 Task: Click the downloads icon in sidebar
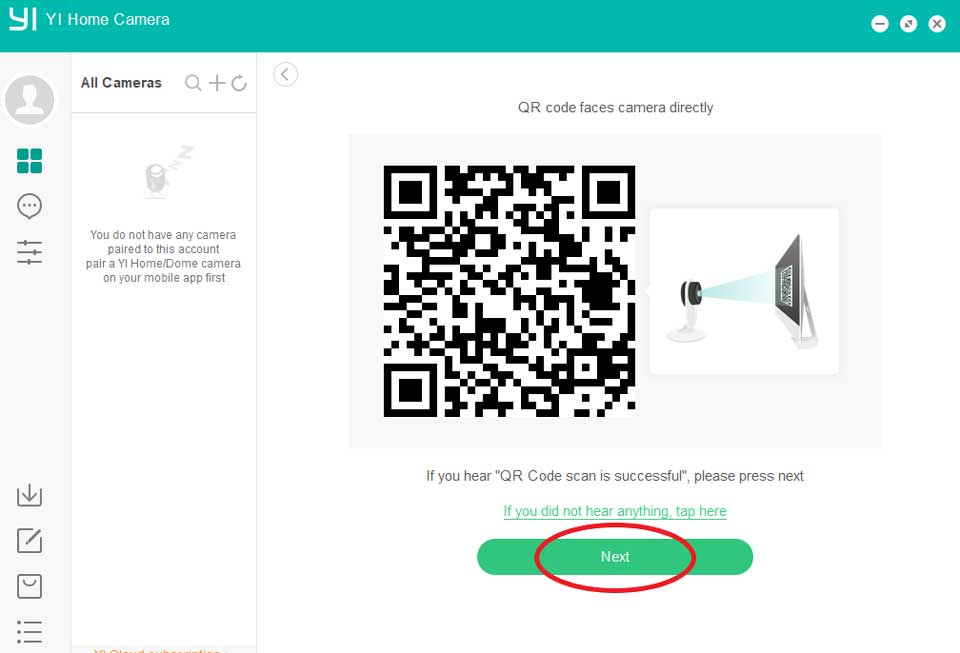pyautogui.click(x=30, y=495)
